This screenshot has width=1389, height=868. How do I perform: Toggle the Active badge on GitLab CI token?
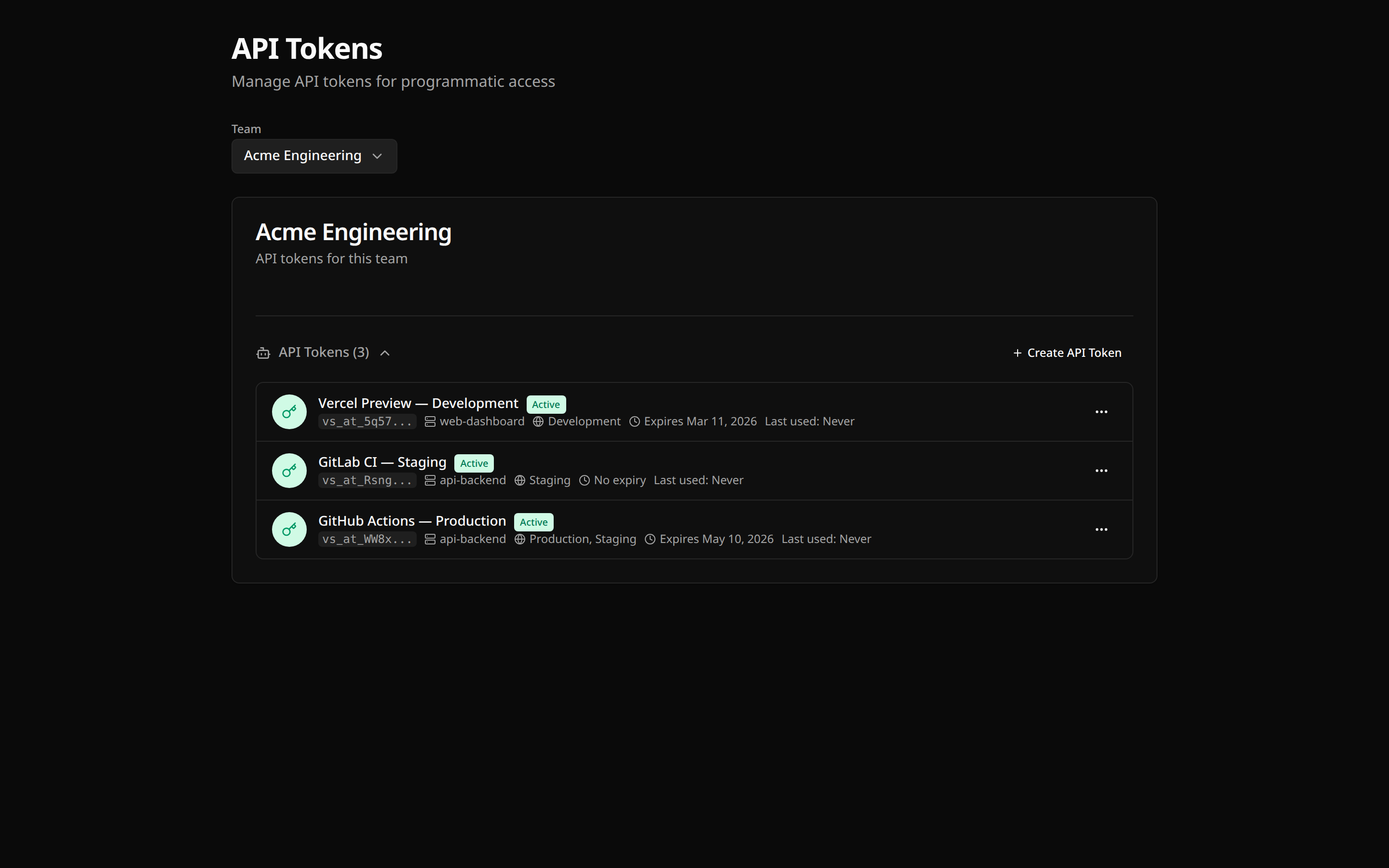tap(474, 463)
